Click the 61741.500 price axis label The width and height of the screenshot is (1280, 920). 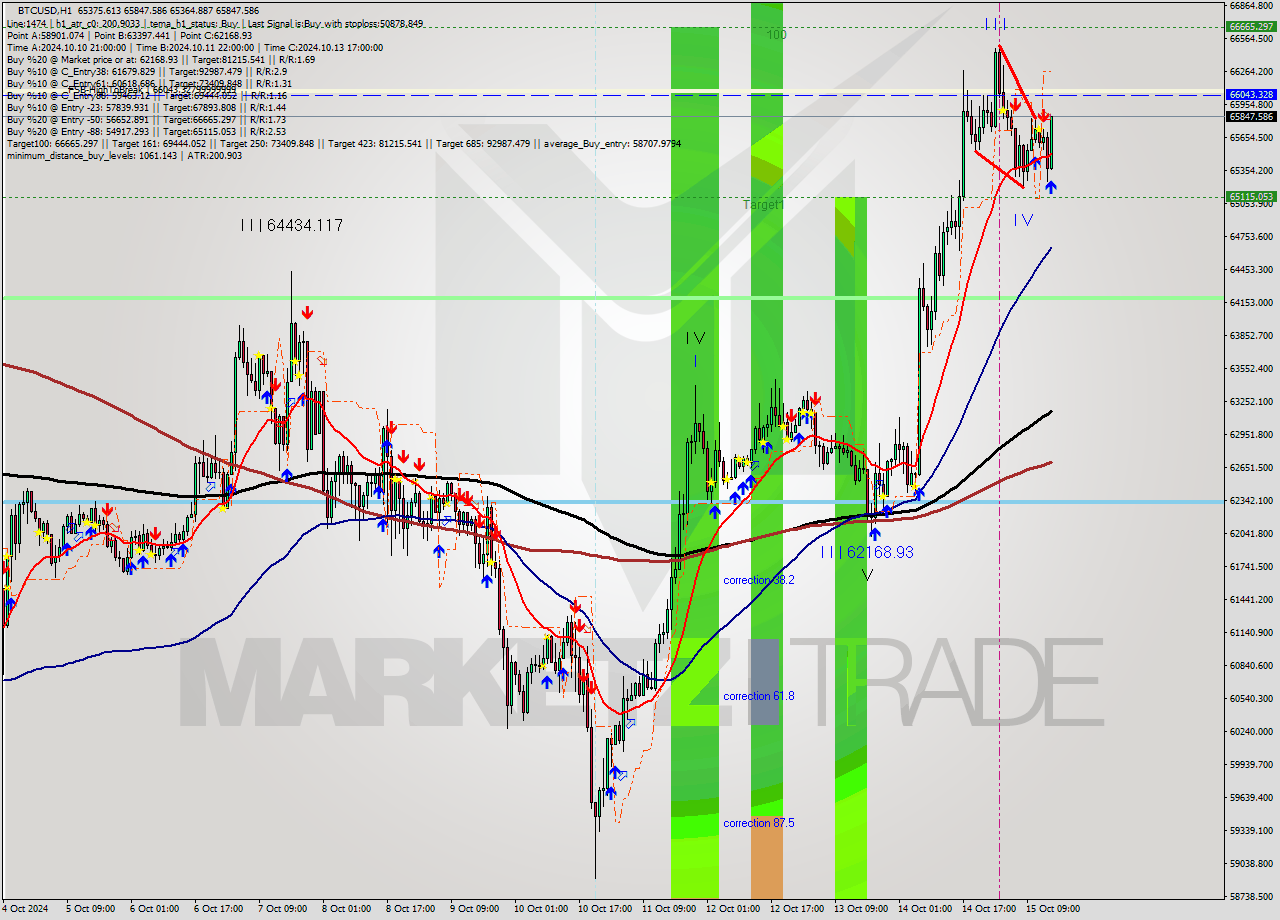pyautogui.click(x=1250, y=567)
